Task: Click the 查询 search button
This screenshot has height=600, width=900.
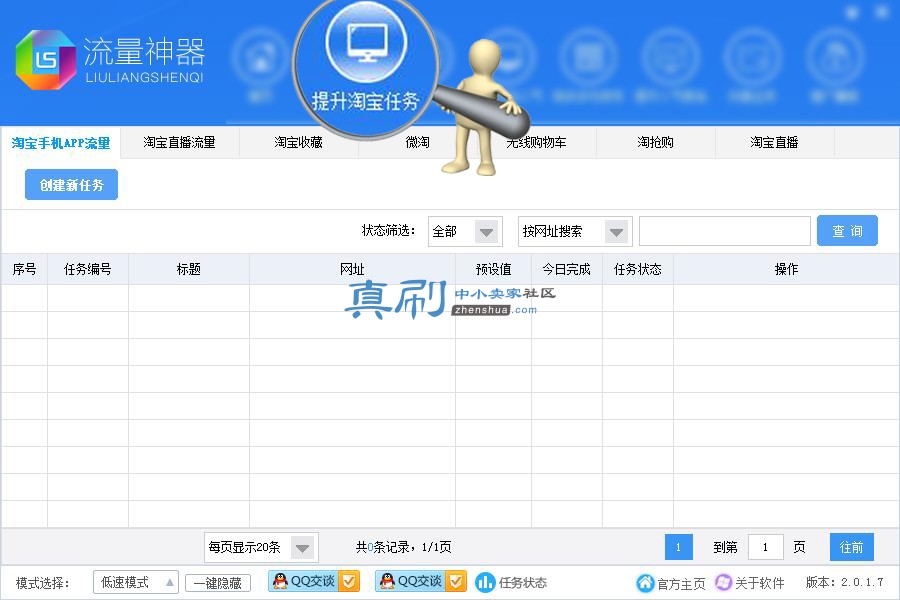Action: (x=847, y=231)
